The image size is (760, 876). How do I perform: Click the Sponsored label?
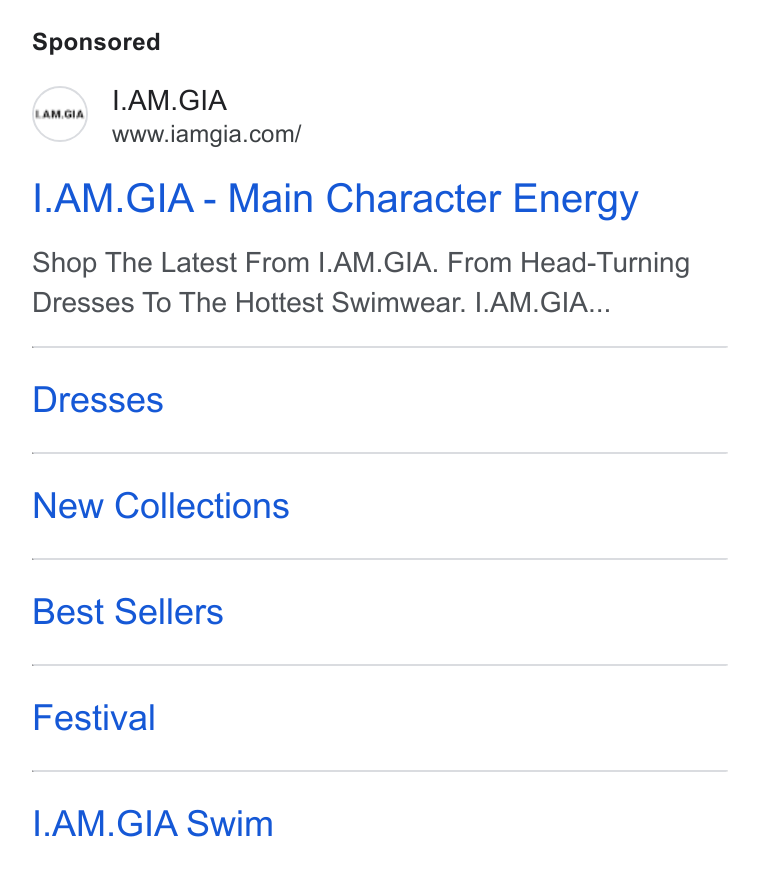coord(96,42)
